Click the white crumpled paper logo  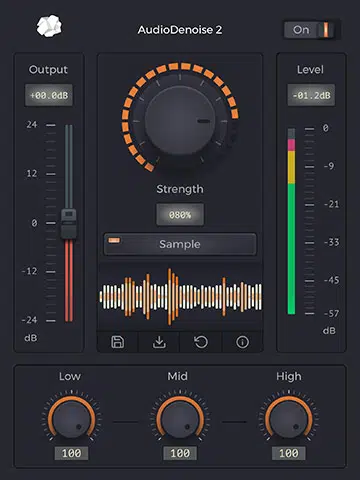[x=49, y=26]
